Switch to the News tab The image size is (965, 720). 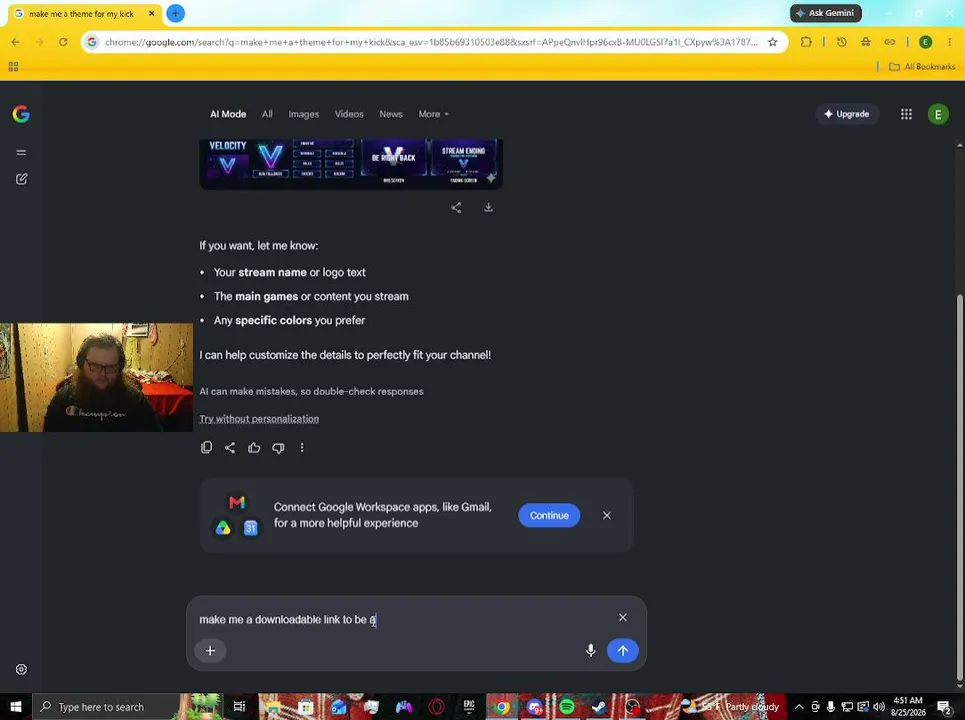click(391, 114)
